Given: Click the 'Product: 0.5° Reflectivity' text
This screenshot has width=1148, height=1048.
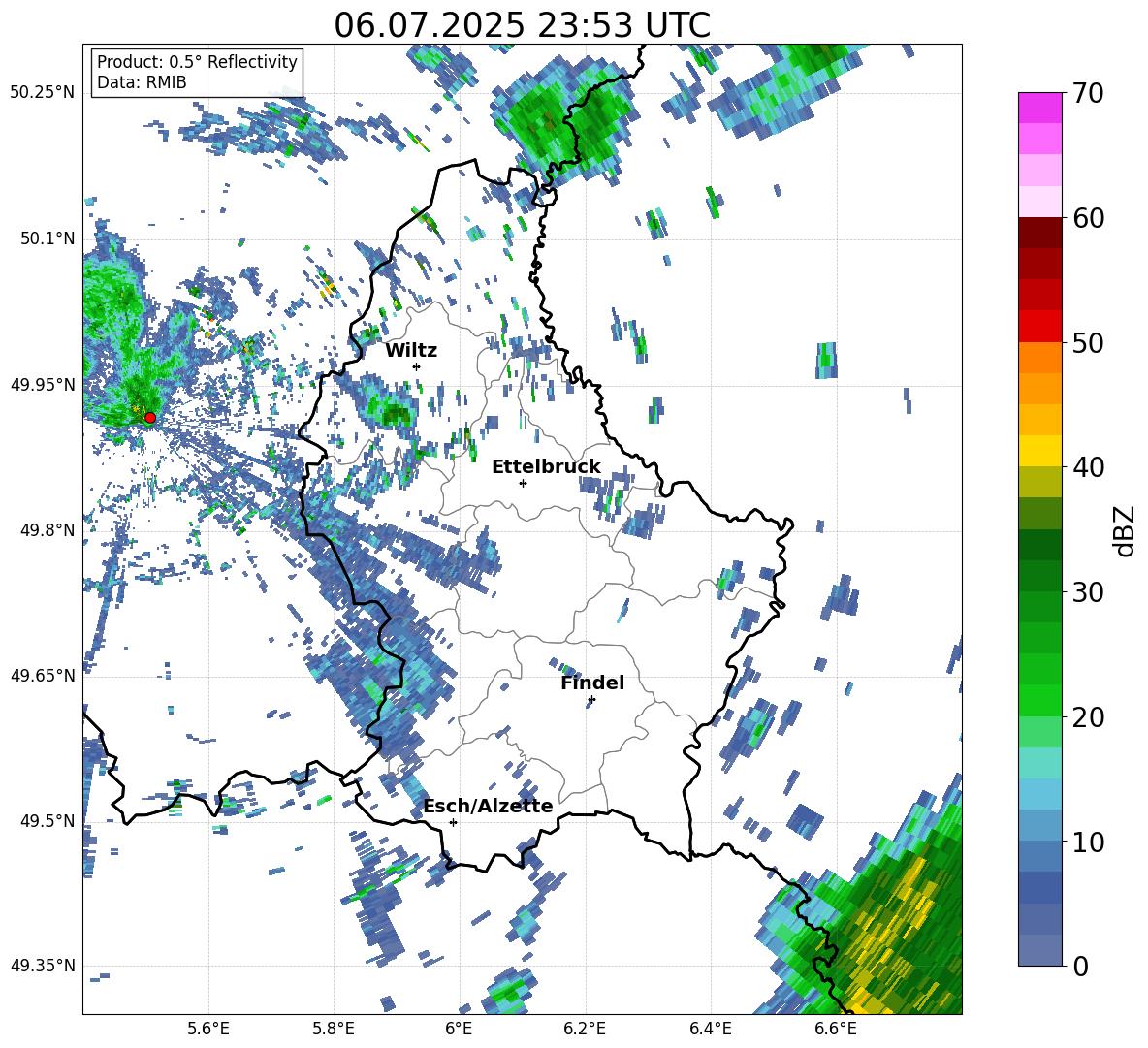Looking at the screenshot, I should [x=197, y=61].
